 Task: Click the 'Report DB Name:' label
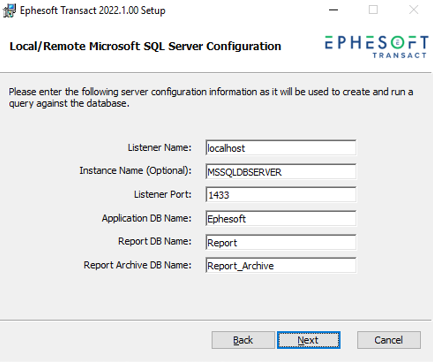[x=155, y=241]
